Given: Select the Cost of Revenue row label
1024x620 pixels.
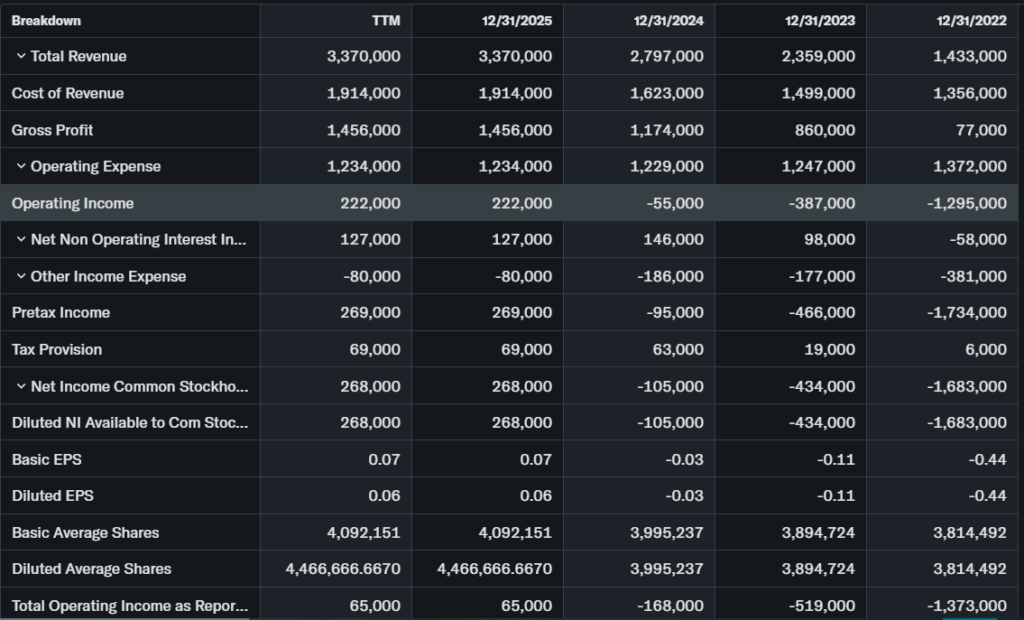Looking at the screenshot, I should (x=68, y=93).
